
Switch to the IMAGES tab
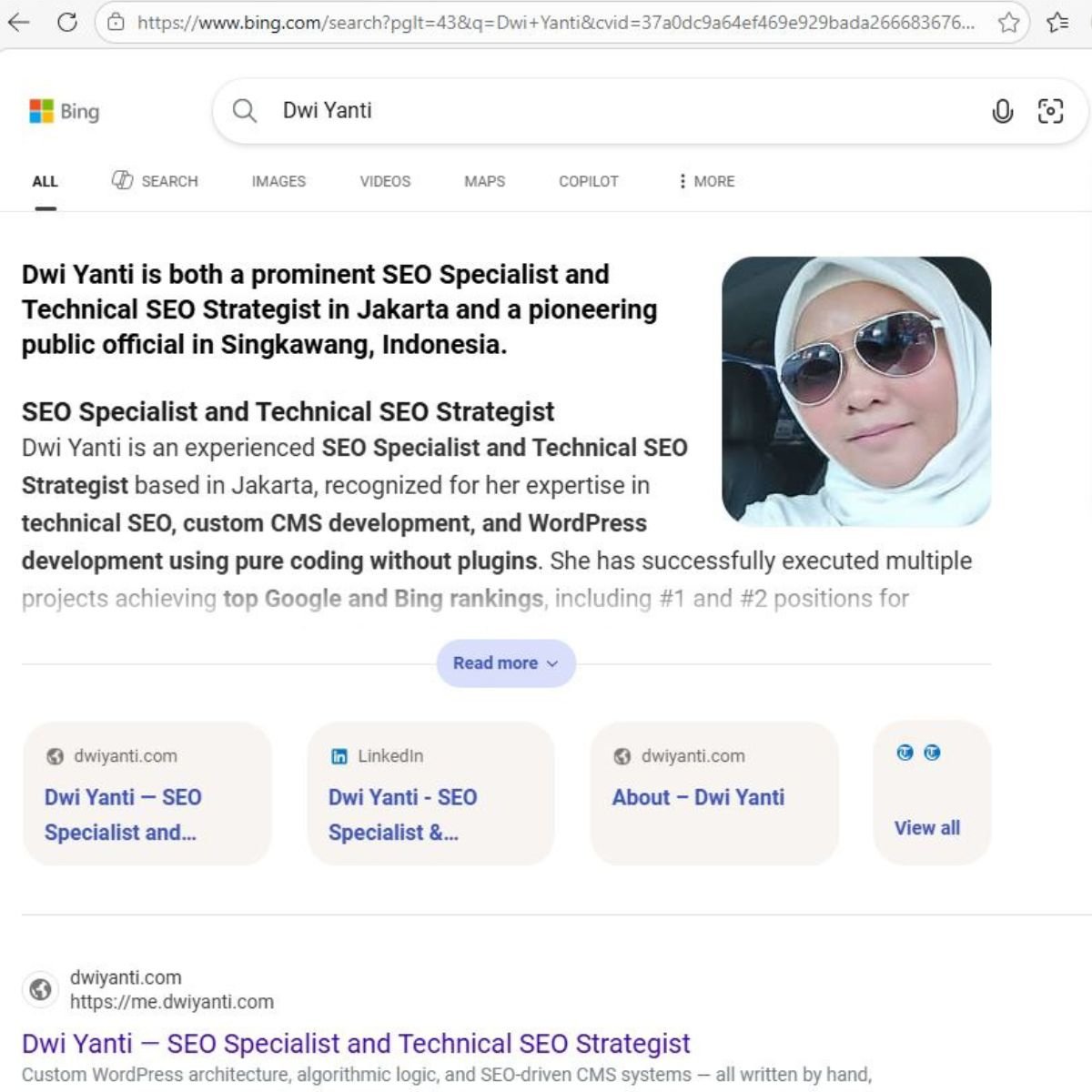click(x=278, y=181)
